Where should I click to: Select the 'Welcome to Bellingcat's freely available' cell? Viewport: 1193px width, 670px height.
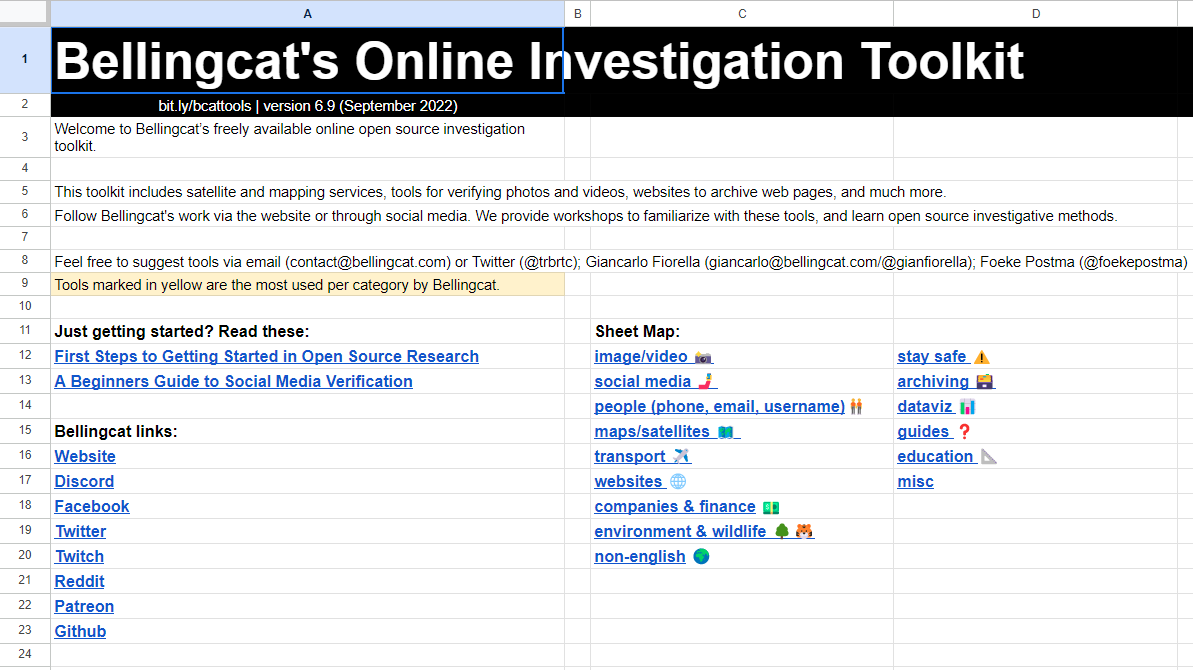[x=307, y=138]
